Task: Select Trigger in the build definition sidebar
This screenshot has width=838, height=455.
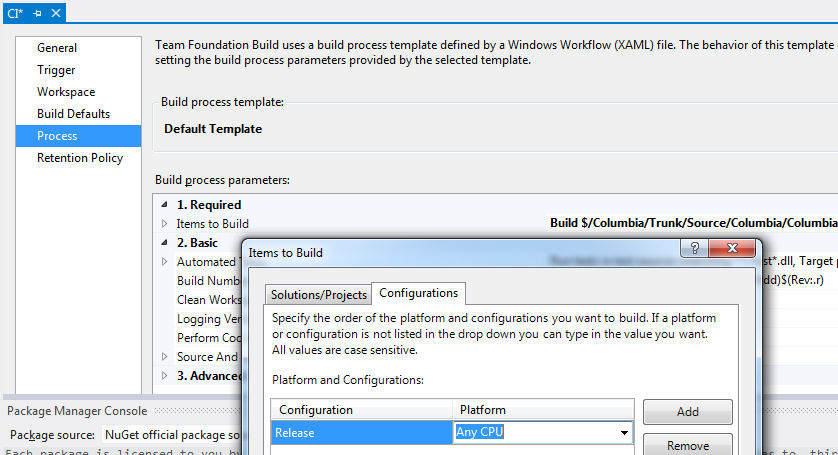Action: [56, 70]
